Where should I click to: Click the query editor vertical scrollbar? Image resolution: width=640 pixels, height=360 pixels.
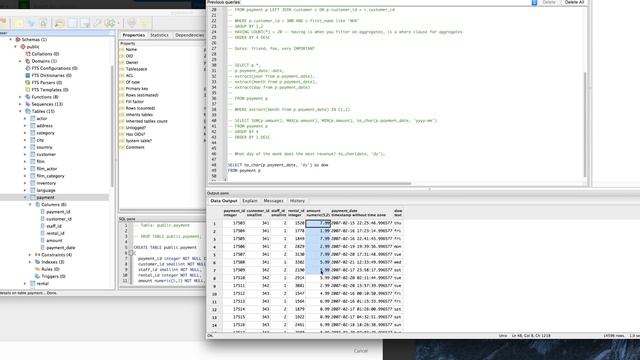point(585,124)
